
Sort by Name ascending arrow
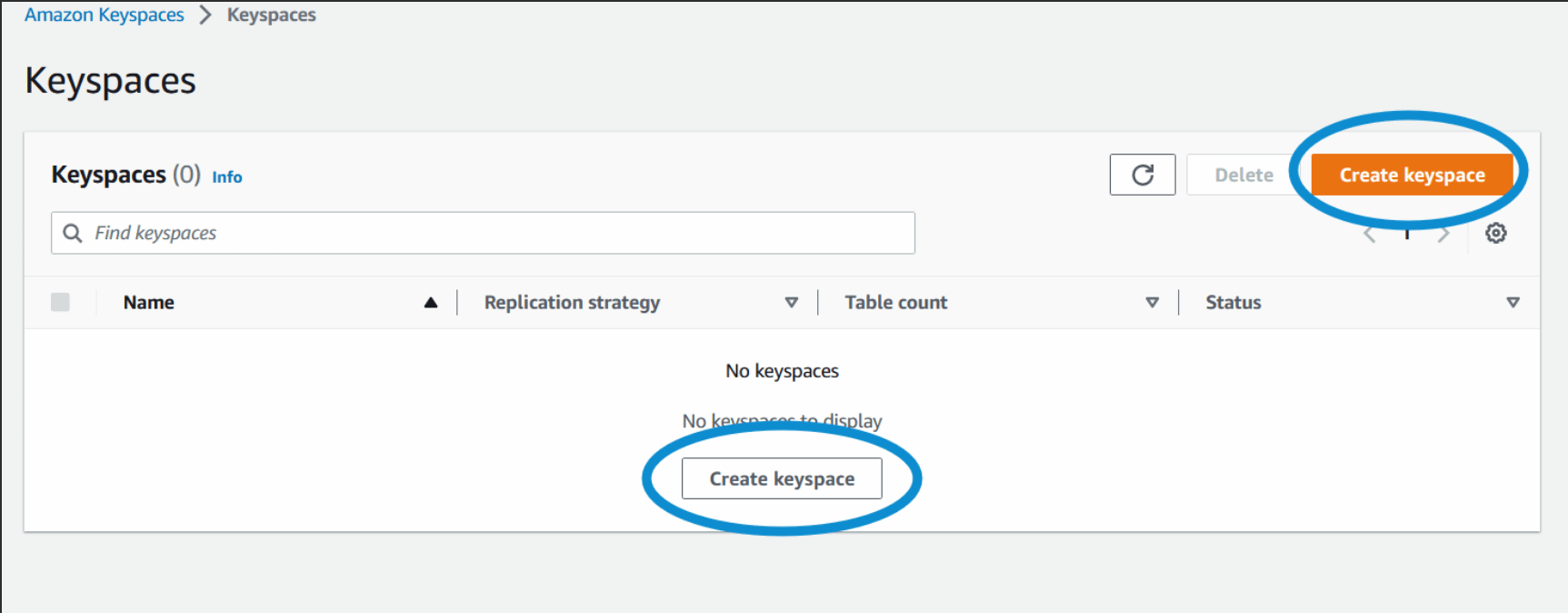(431, 303)
